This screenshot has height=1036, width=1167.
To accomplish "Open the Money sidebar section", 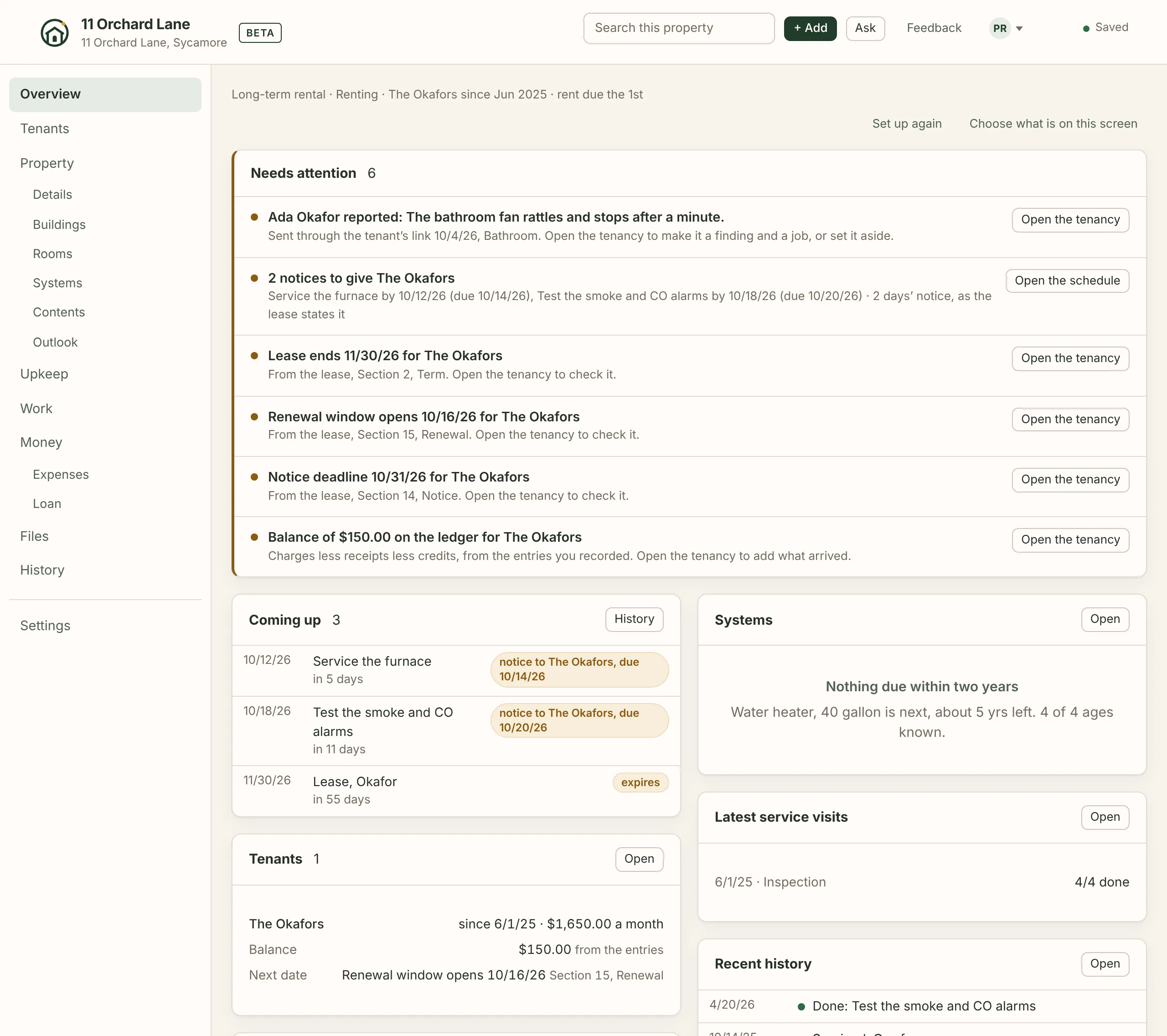I will click(x=41, y=443).
